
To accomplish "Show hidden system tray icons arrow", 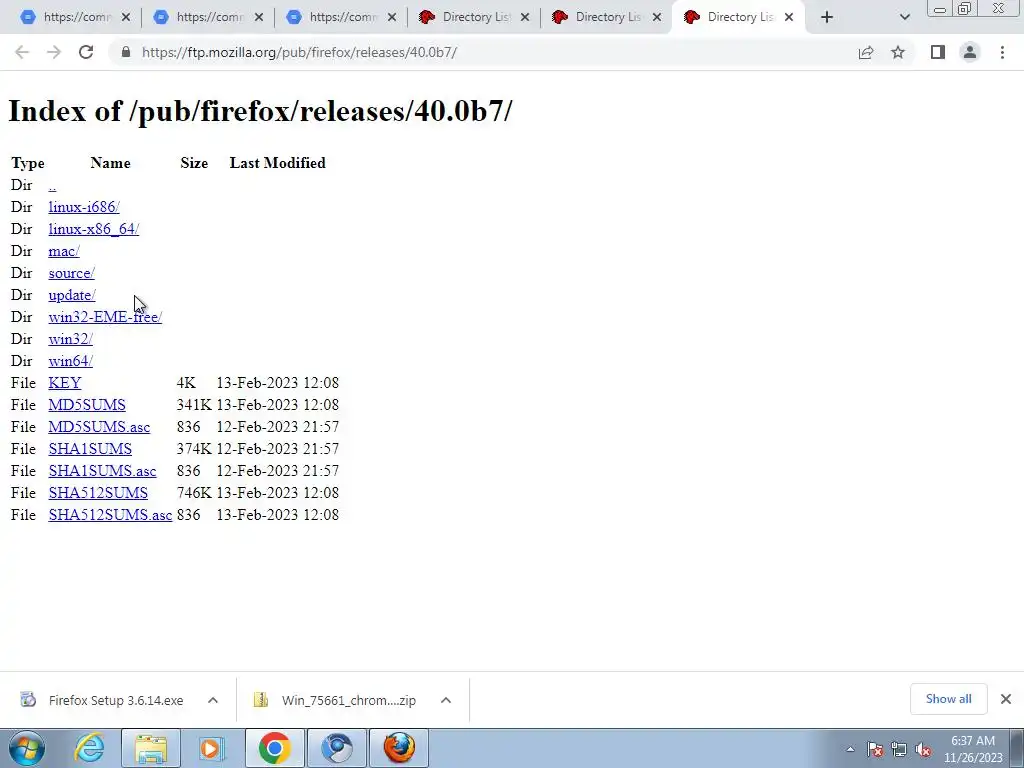I will click(850, 749).
